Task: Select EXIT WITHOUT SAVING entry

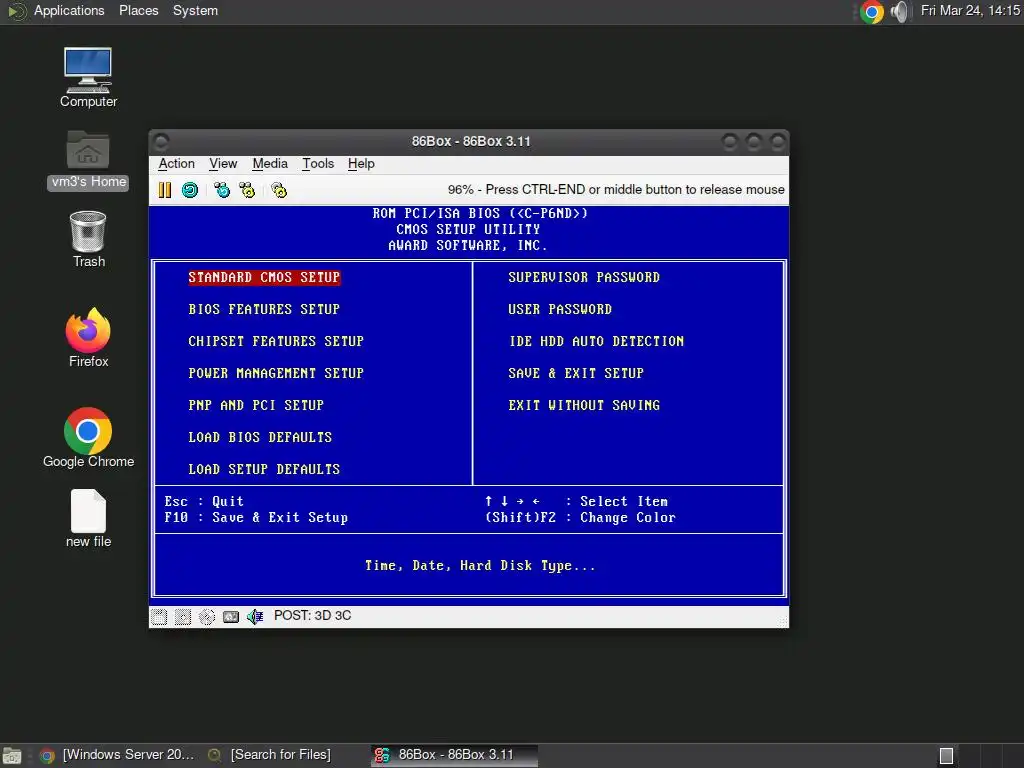Action: [x=584, y=405]
